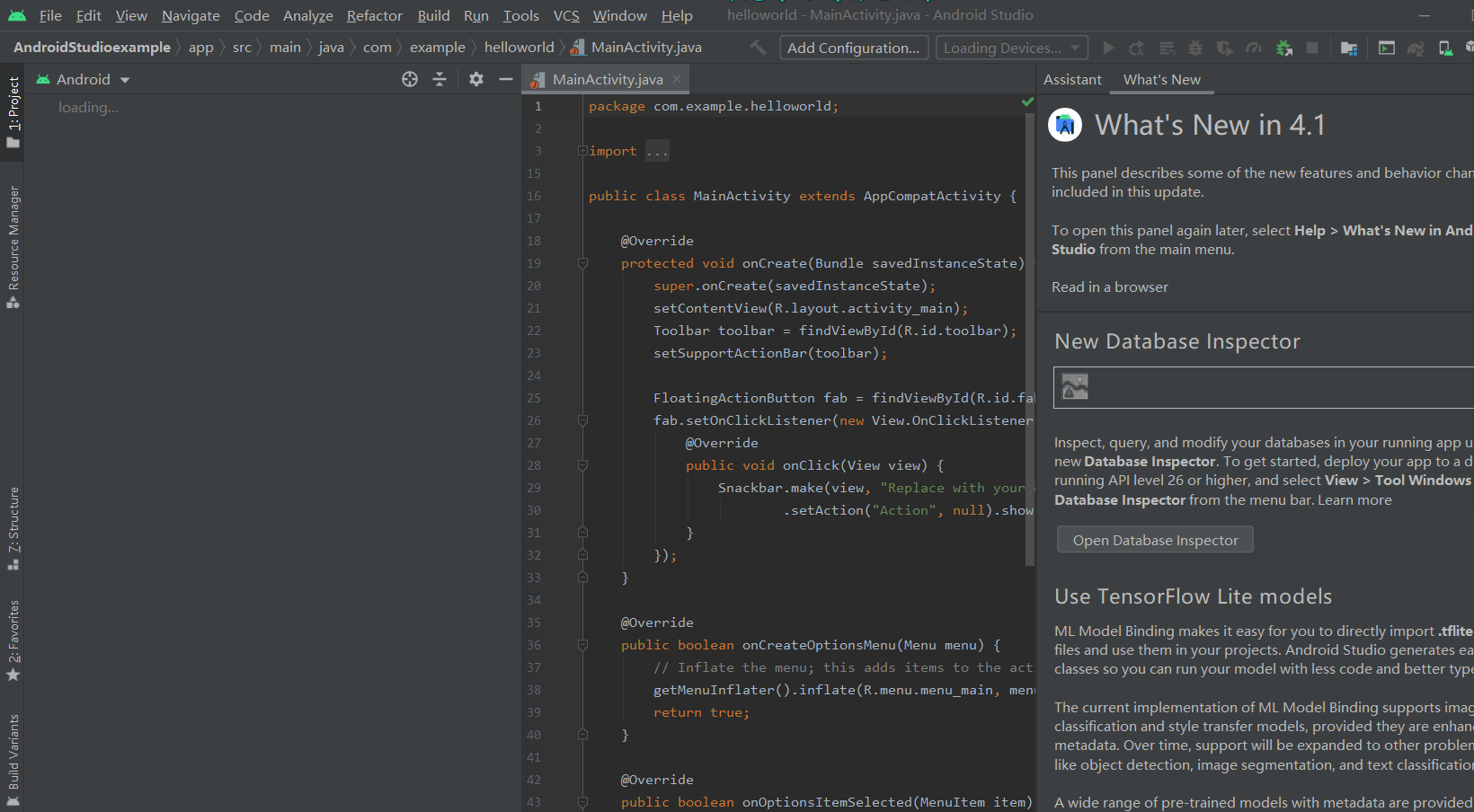Open Project panel gear settings icon
The image size is (1474, 812).
click(x=476, y=79)
